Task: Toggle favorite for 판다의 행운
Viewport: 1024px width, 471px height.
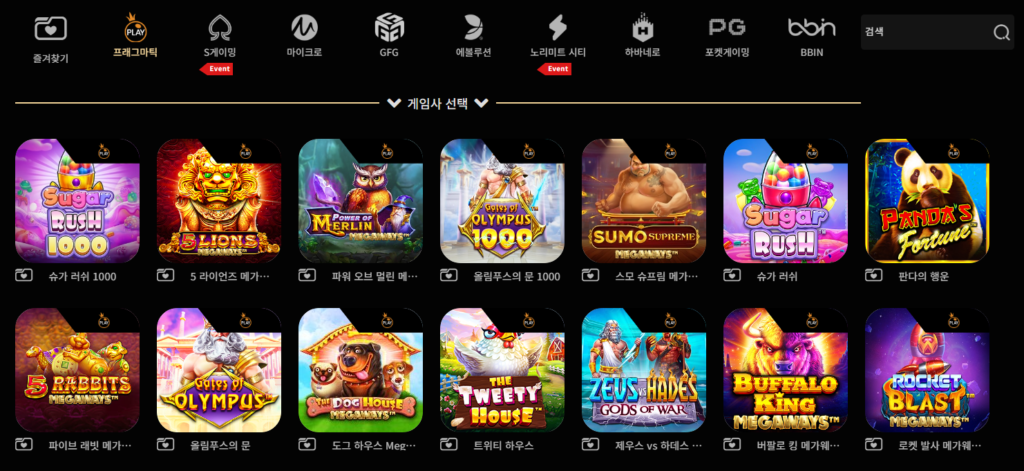Action: coord(874,275)
